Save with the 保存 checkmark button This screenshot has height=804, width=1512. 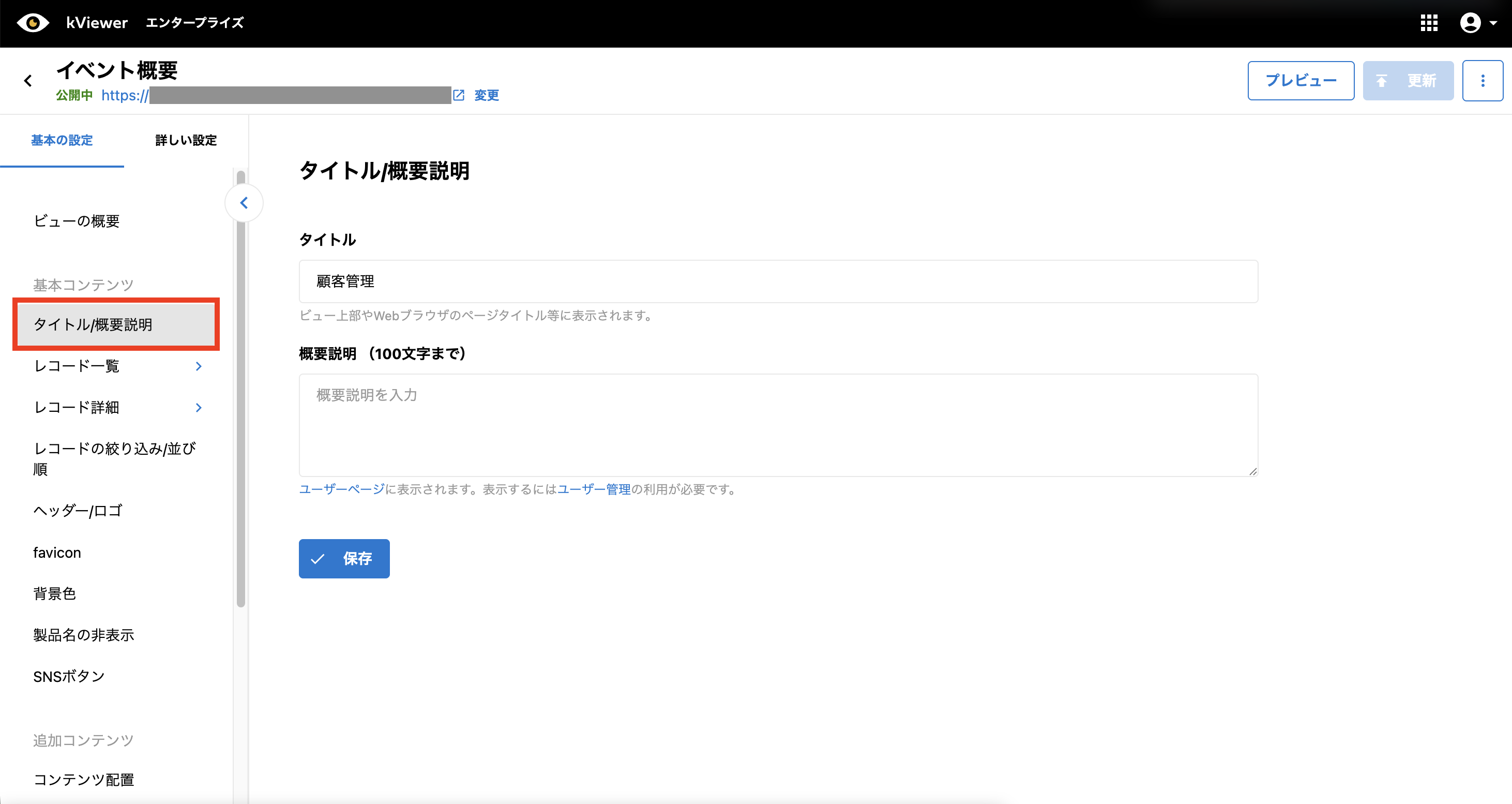point(344,559)
